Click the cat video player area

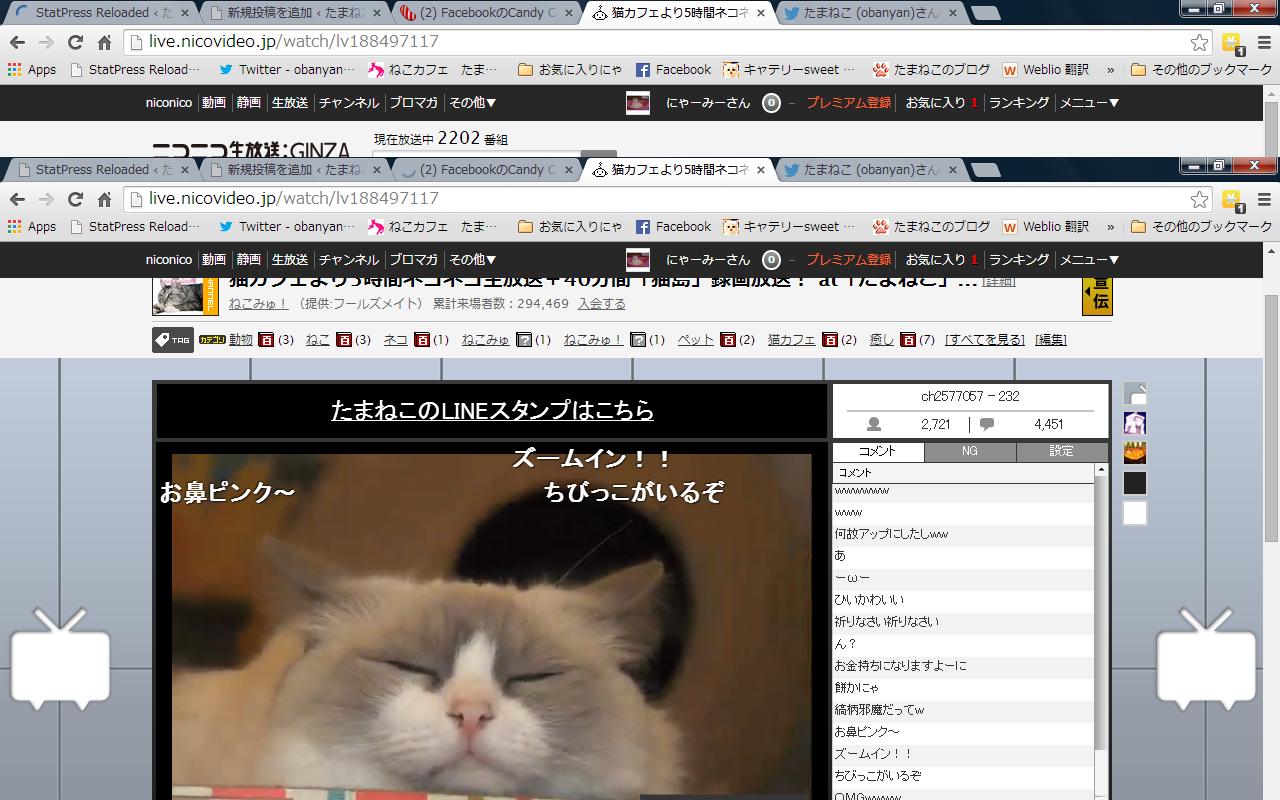[x=492, y=625]
